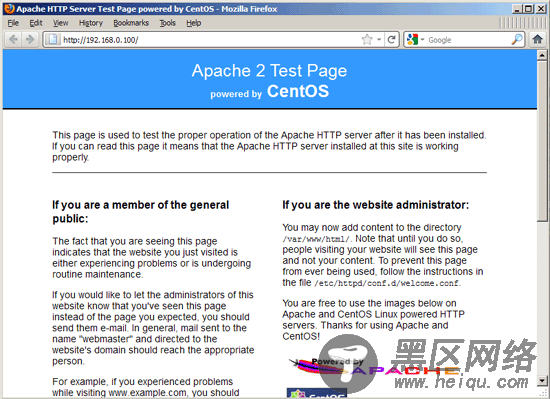Open the History menu
550x399 pixels.
[x=90, y=23]
